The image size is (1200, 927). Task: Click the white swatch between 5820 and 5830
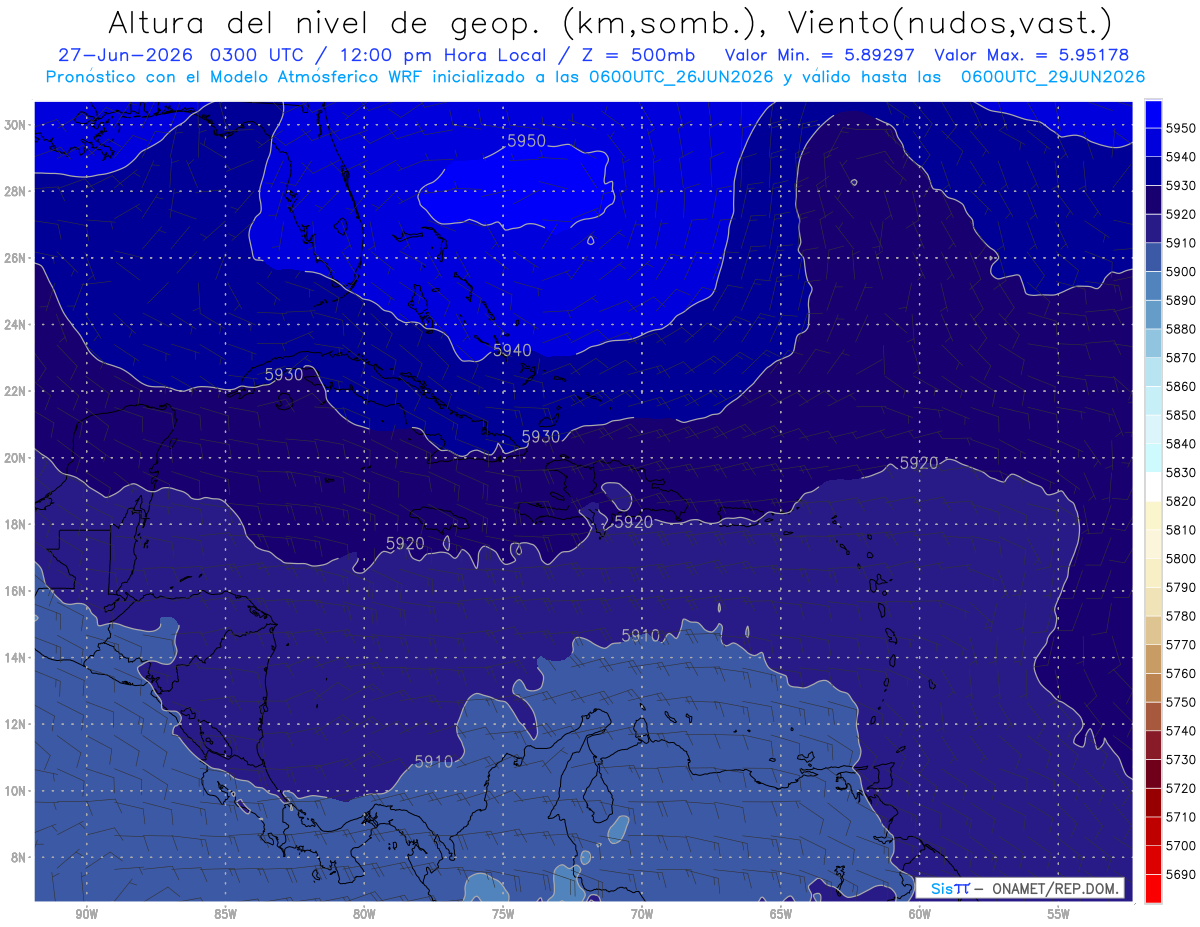tap(1153, 487)
